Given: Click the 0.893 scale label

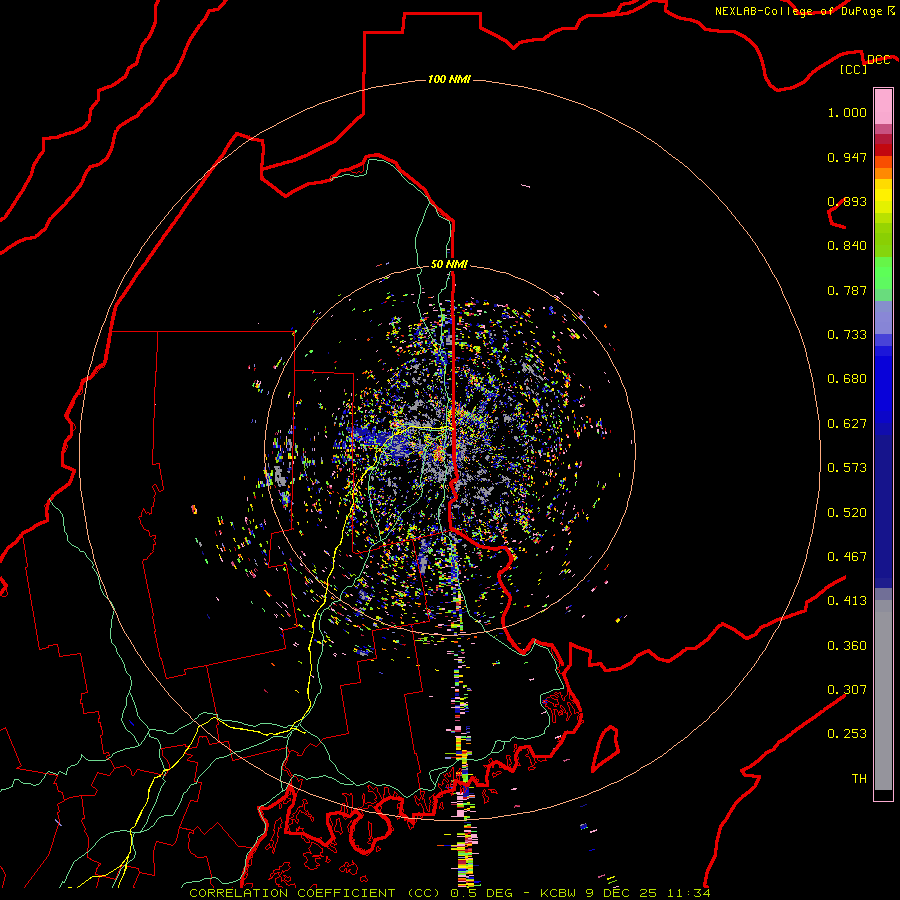Looking at the screenshot, I should pyautogui.click(x=847, y=201).
